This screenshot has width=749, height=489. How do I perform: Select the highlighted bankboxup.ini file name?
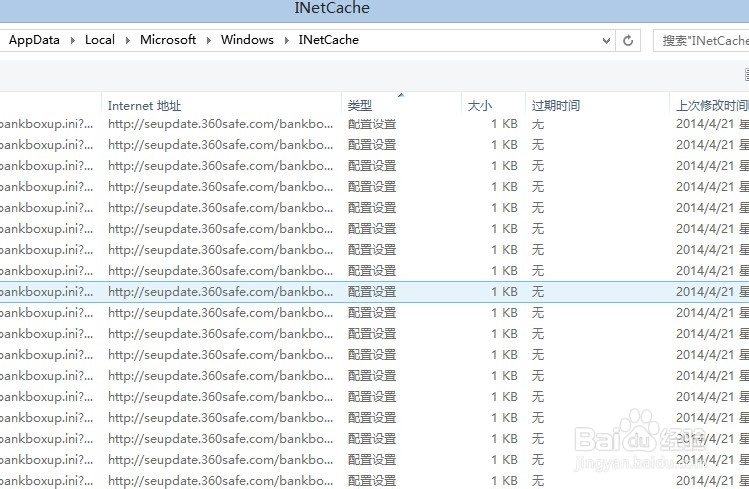click(x=46, y=292)
